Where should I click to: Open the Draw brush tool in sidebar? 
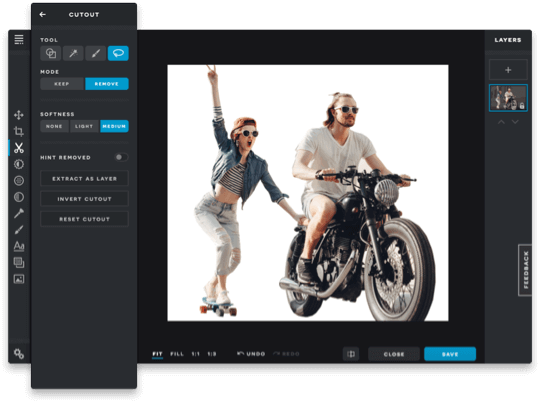point(19,230)
